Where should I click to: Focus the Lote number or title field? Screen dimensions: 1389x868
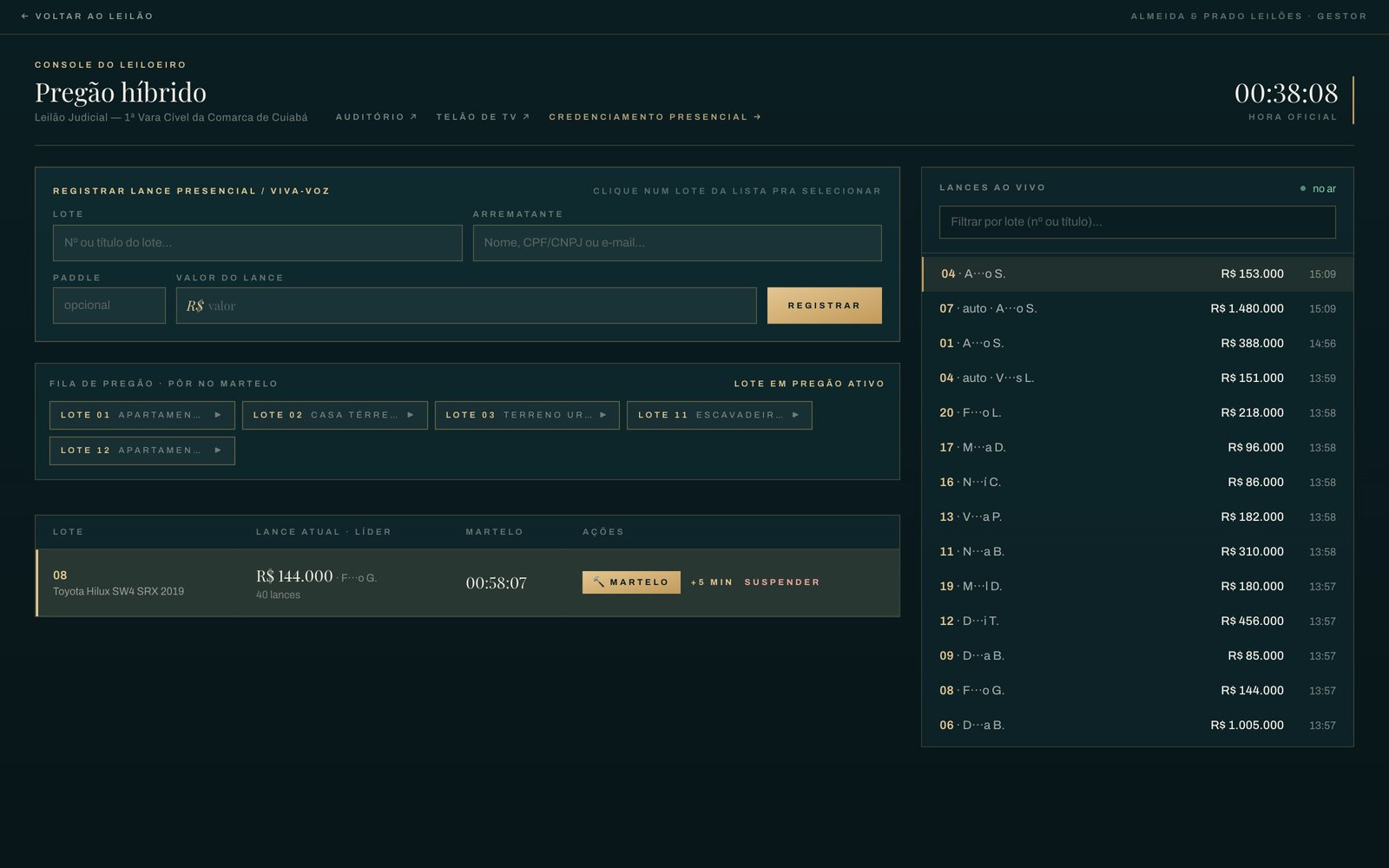pos(258,243)
